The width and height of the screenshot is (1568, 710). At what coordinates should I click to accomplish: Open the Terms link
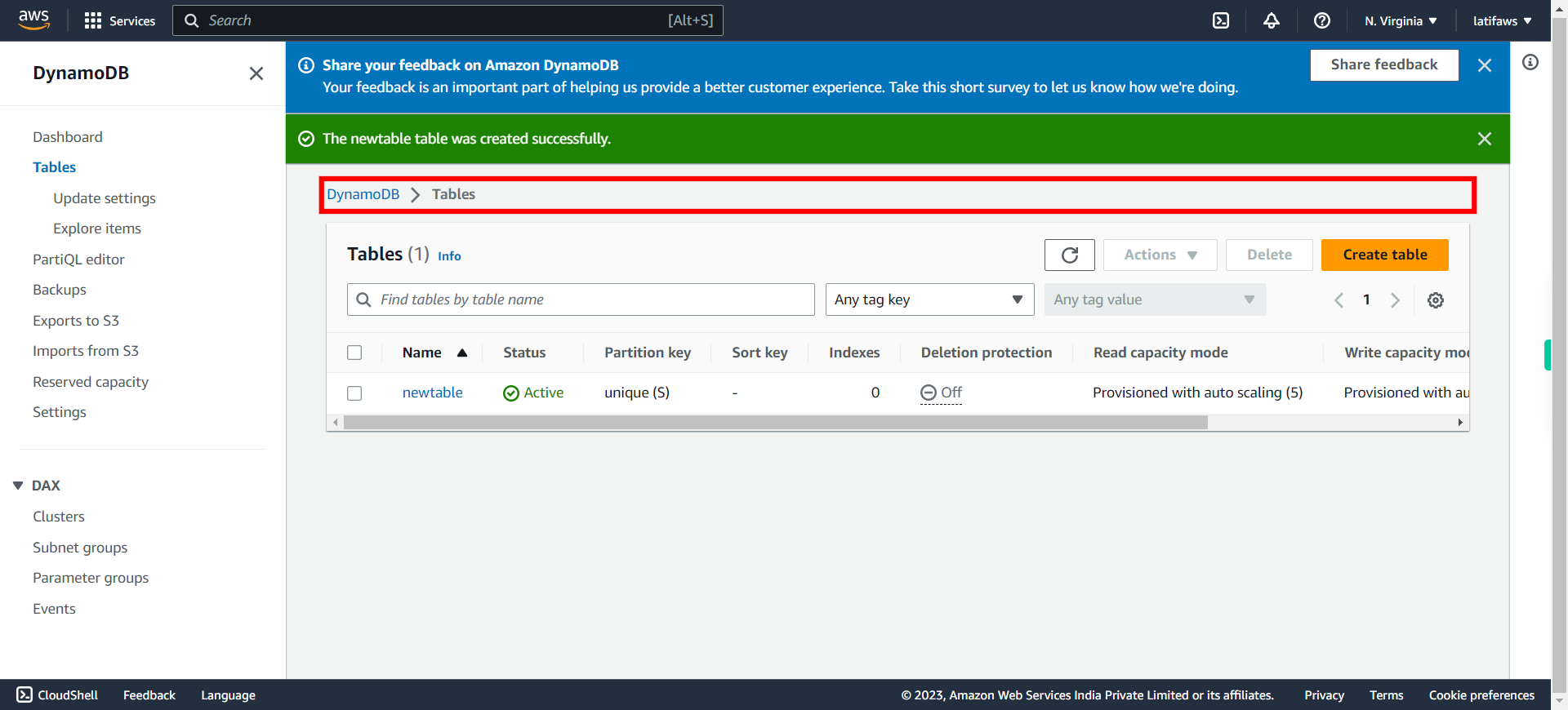point(1386,695)
